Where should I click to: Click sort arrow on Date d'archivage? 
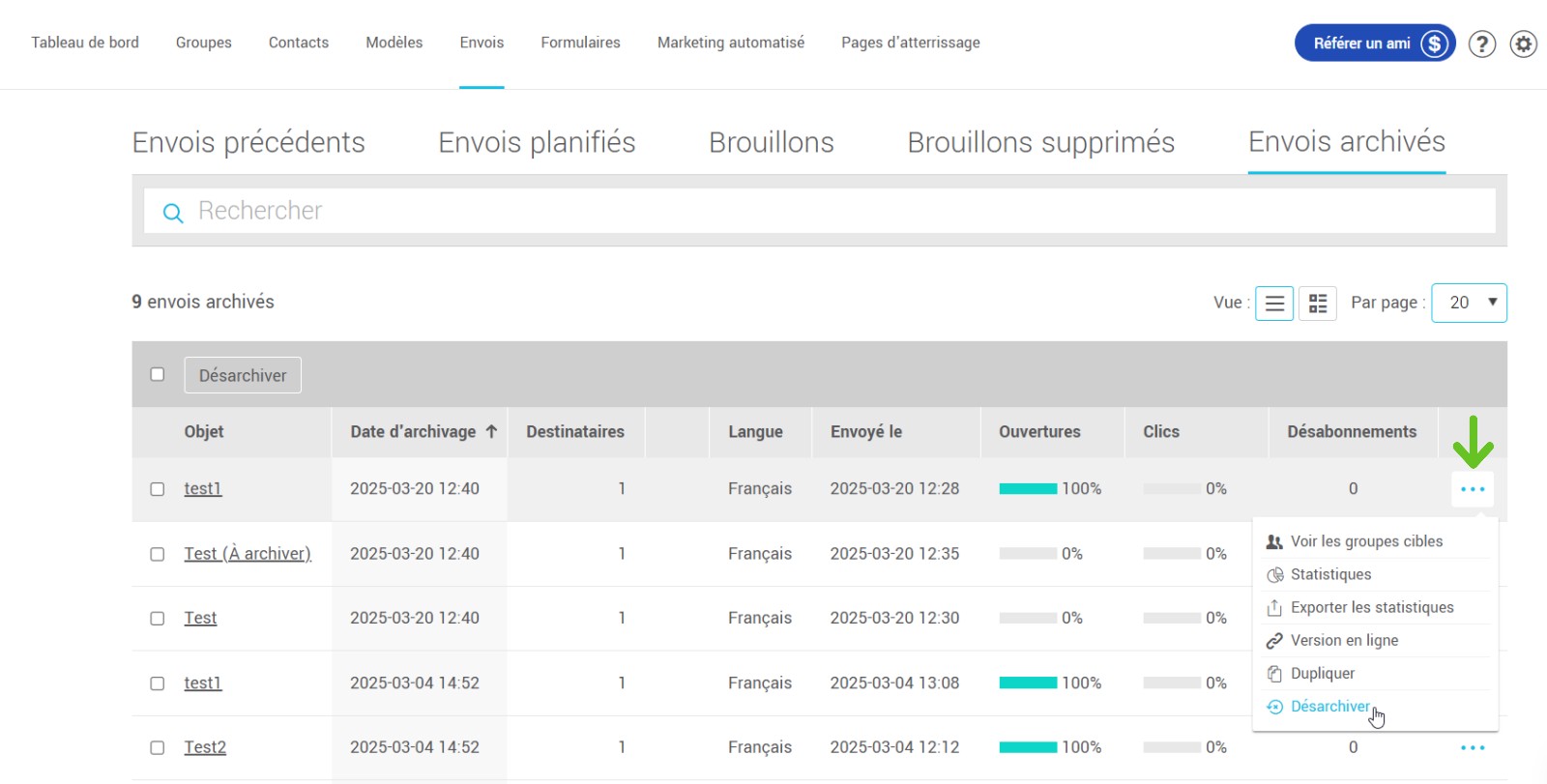(x=491, y=432)
